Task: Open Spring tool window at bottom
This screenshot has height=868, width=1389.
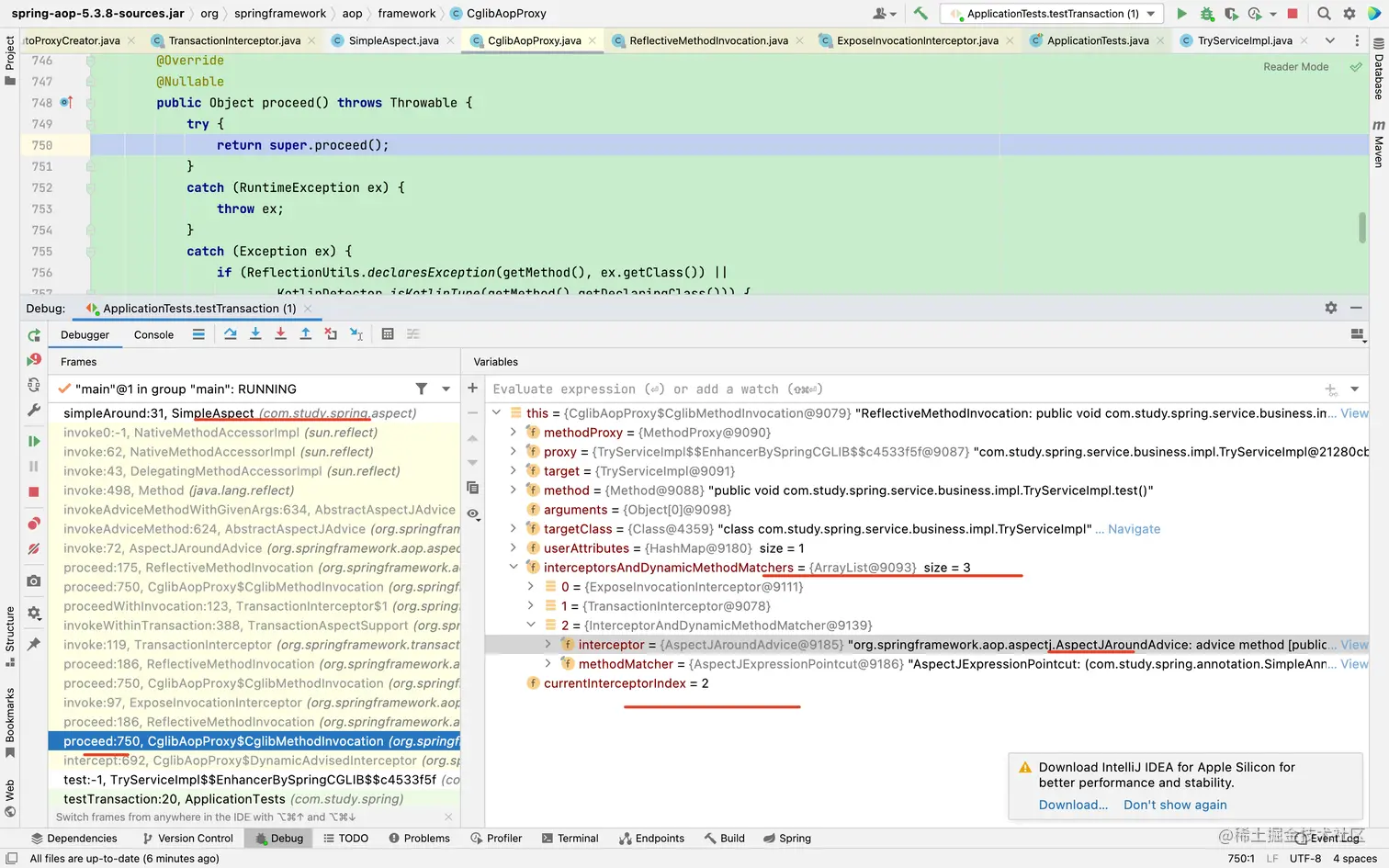Action: click(x=786, y=839)
